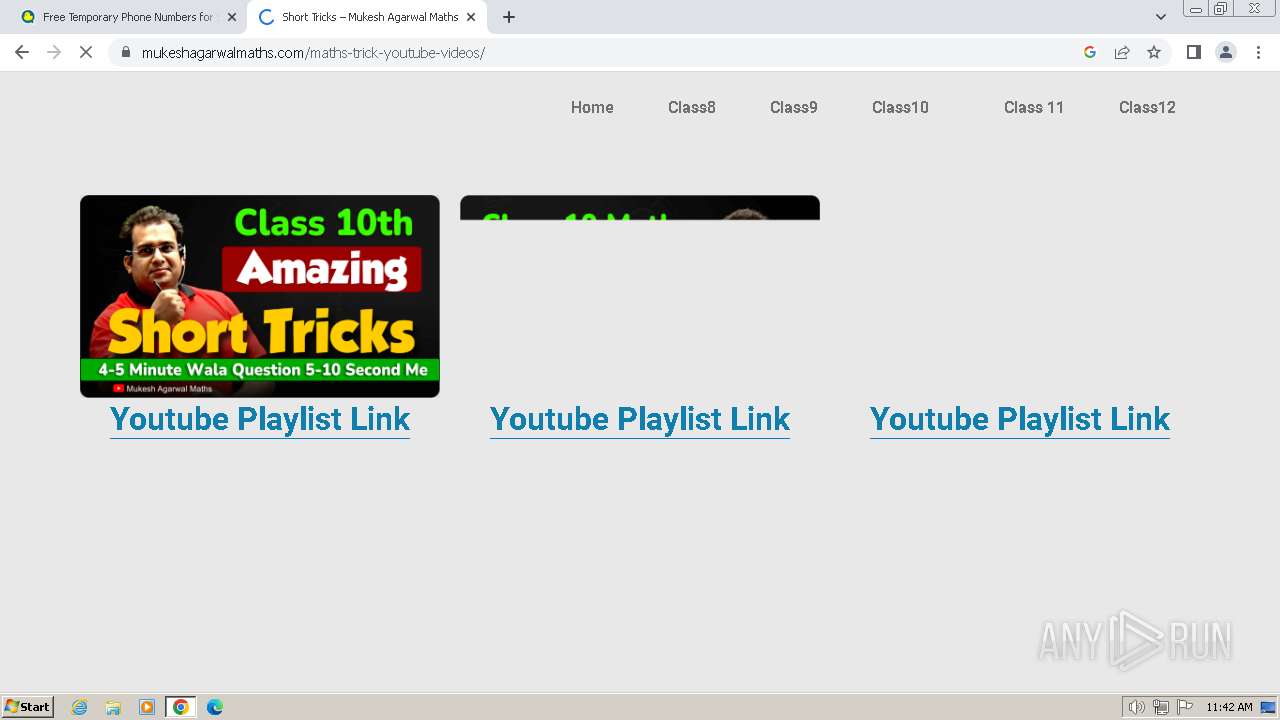Image resolution: width=1280 pixels, height=720 pixels.
Task: Select Chrome in the taskbar
Action: point(181,707)
